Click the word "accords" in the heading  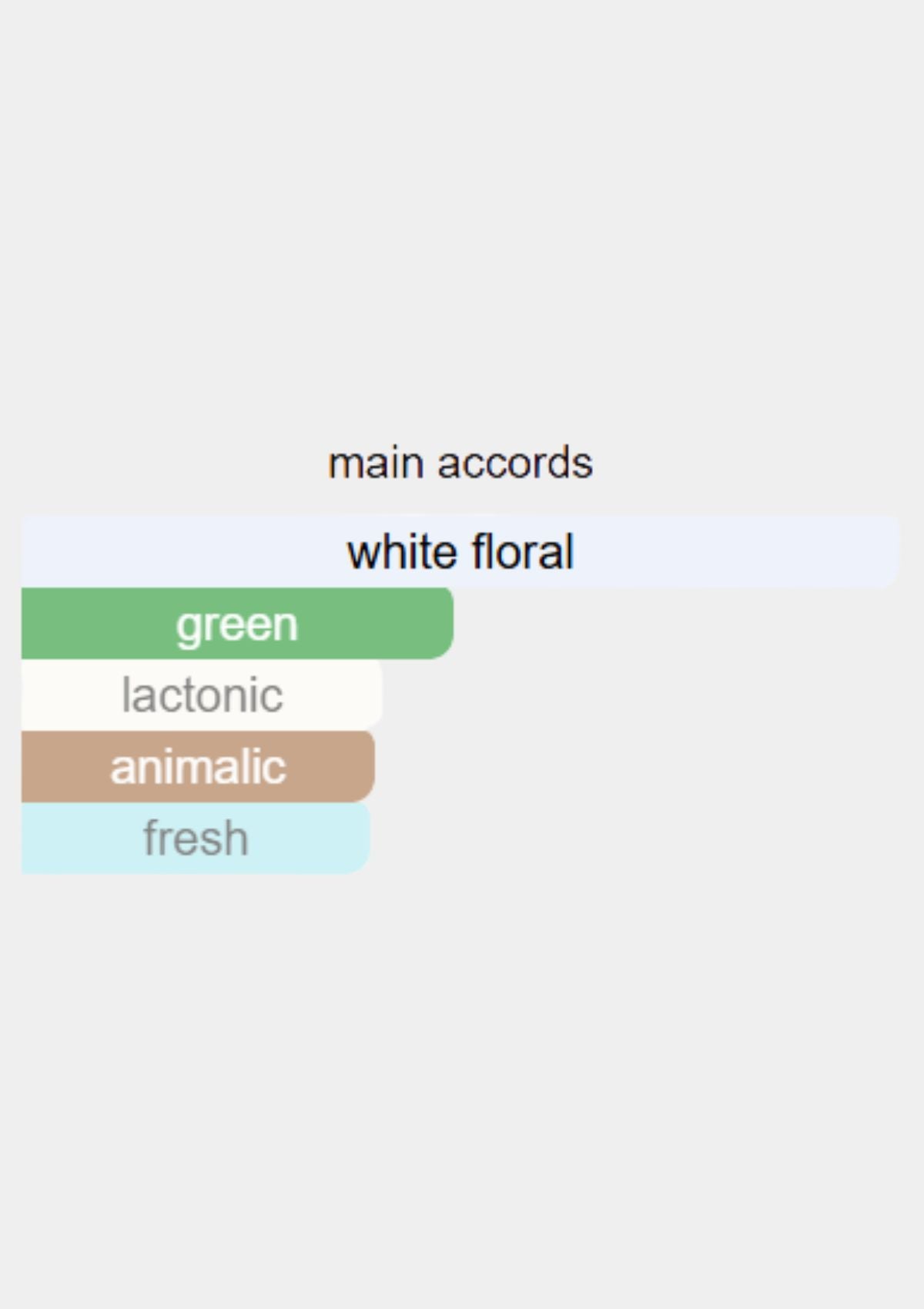pyautogui.click(x=515, y=464)
